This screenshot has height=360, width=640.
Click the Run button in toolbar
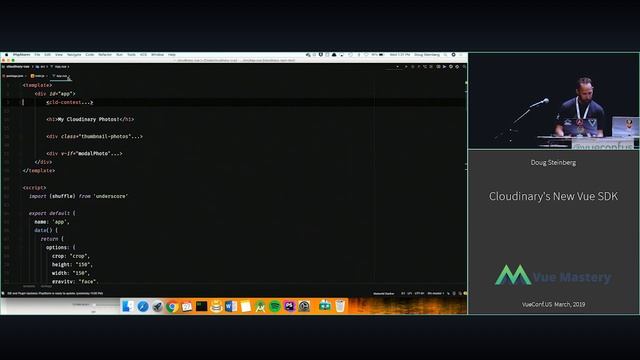[x=406, y=67]
